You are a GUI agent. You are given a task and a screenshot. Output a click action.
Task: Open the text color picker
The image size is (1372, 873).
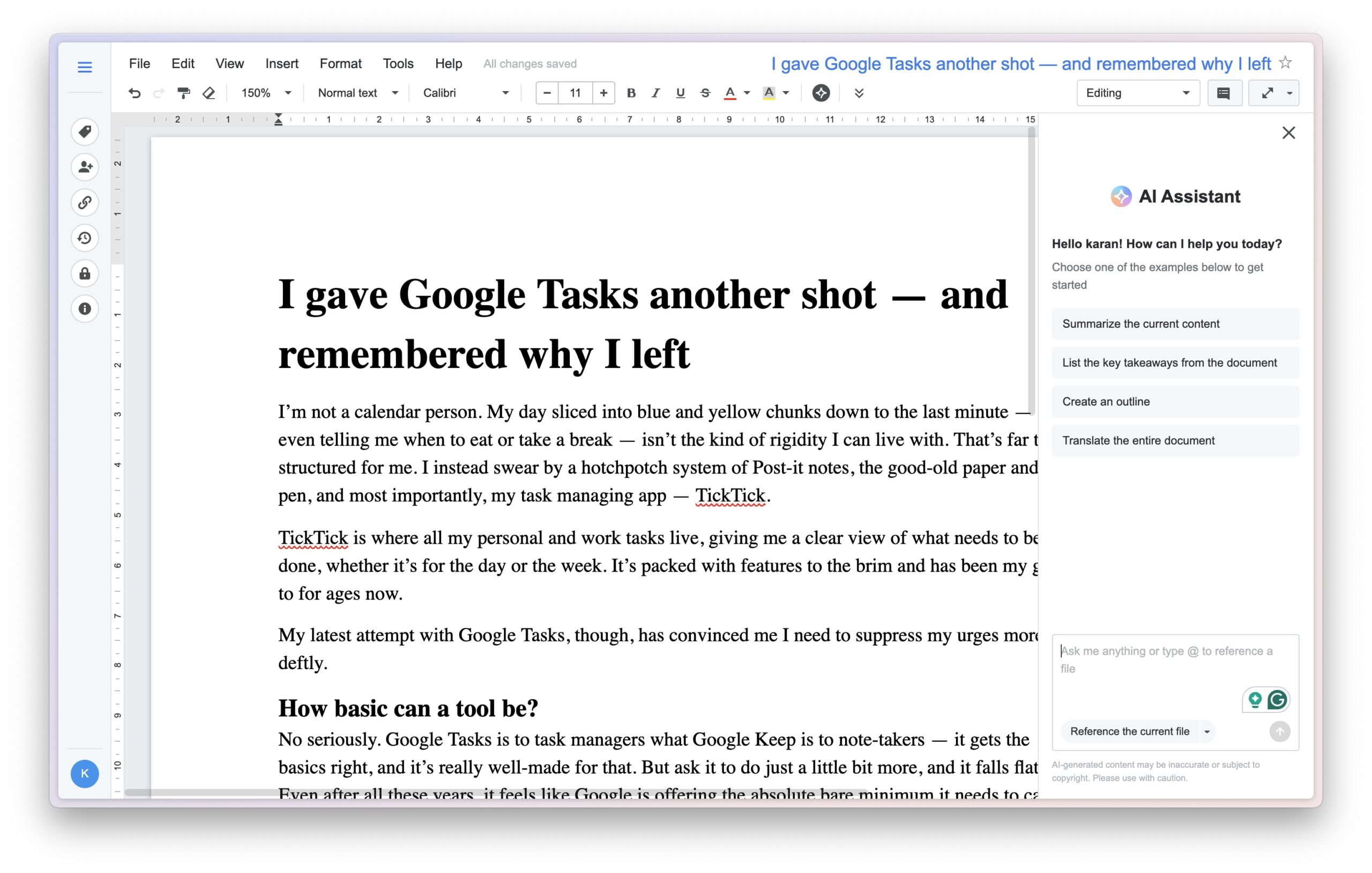pos(731,93)
